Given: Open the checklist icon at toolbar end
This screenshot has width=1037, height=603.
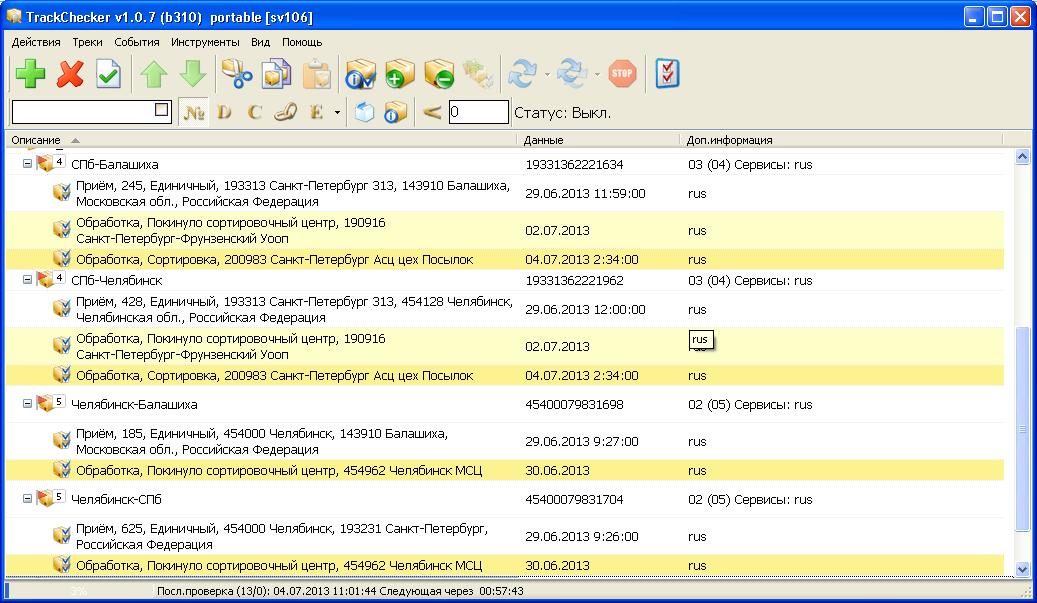Looking at the screenshot, I should point(667,73).
